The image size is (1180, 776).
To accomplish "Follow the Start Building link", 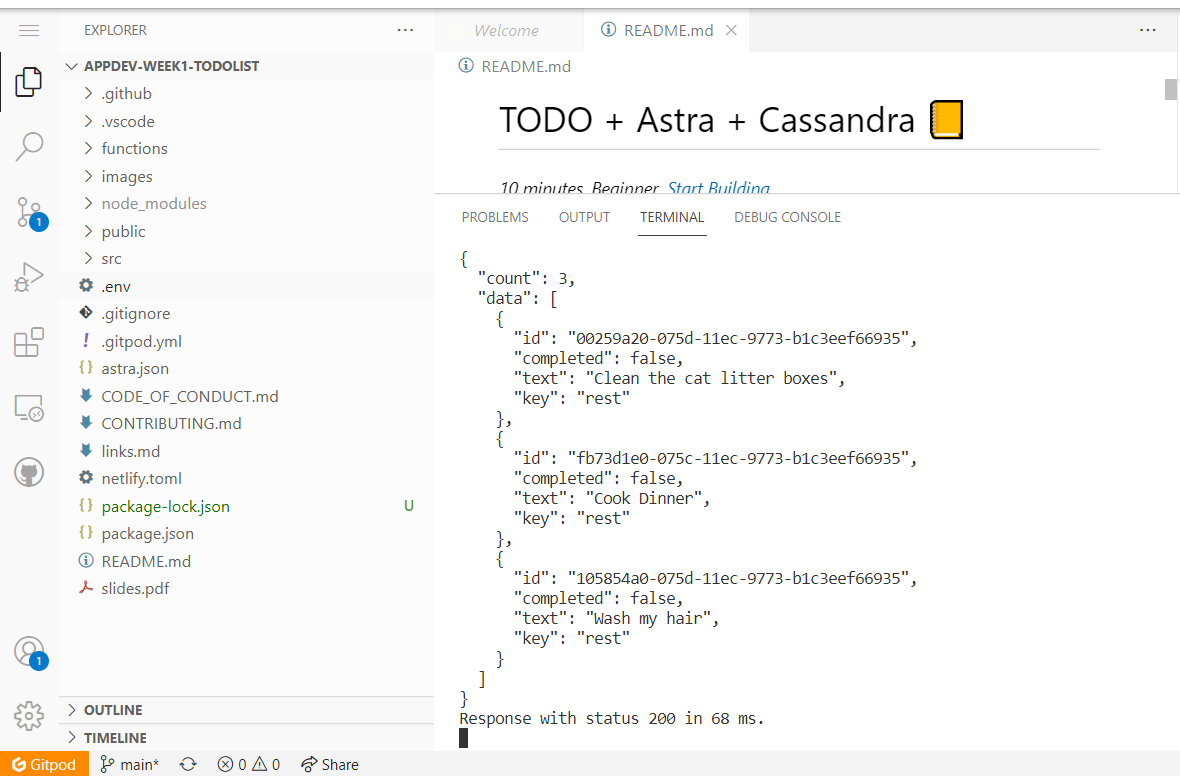I will point(719,187).
